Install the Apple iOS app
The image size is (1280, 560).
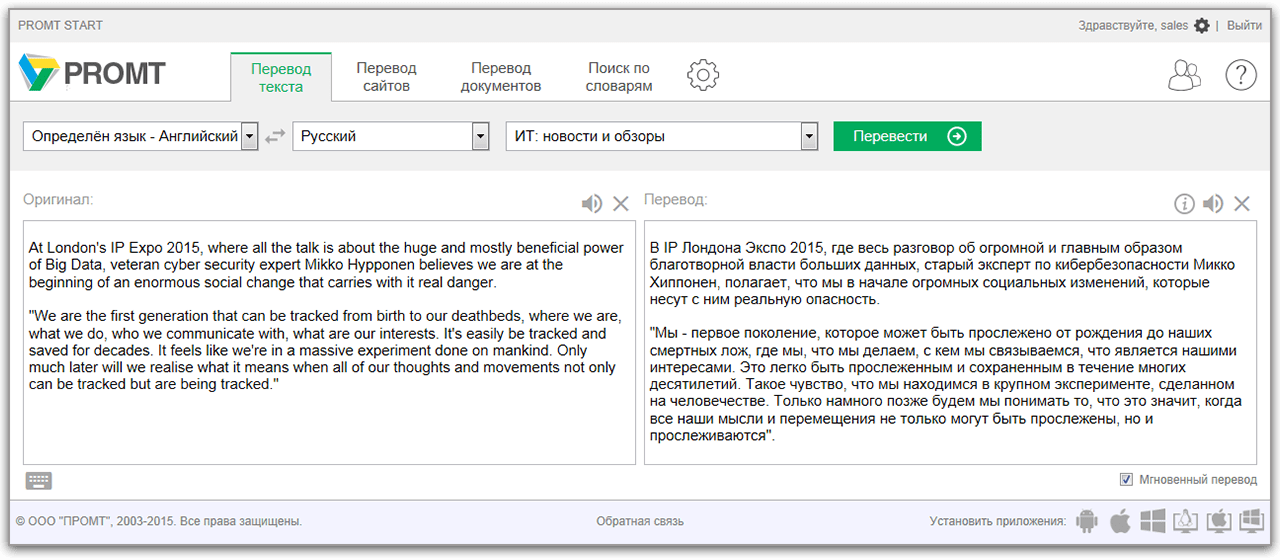click(1121, 521)
